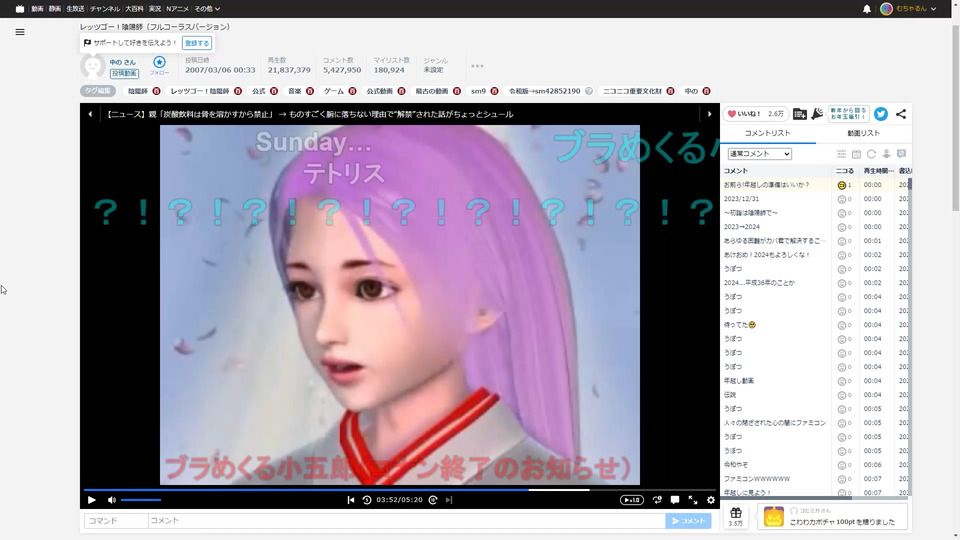Click the いいね! like button
The image size is (960, 540).
click(x=756, y=114)
